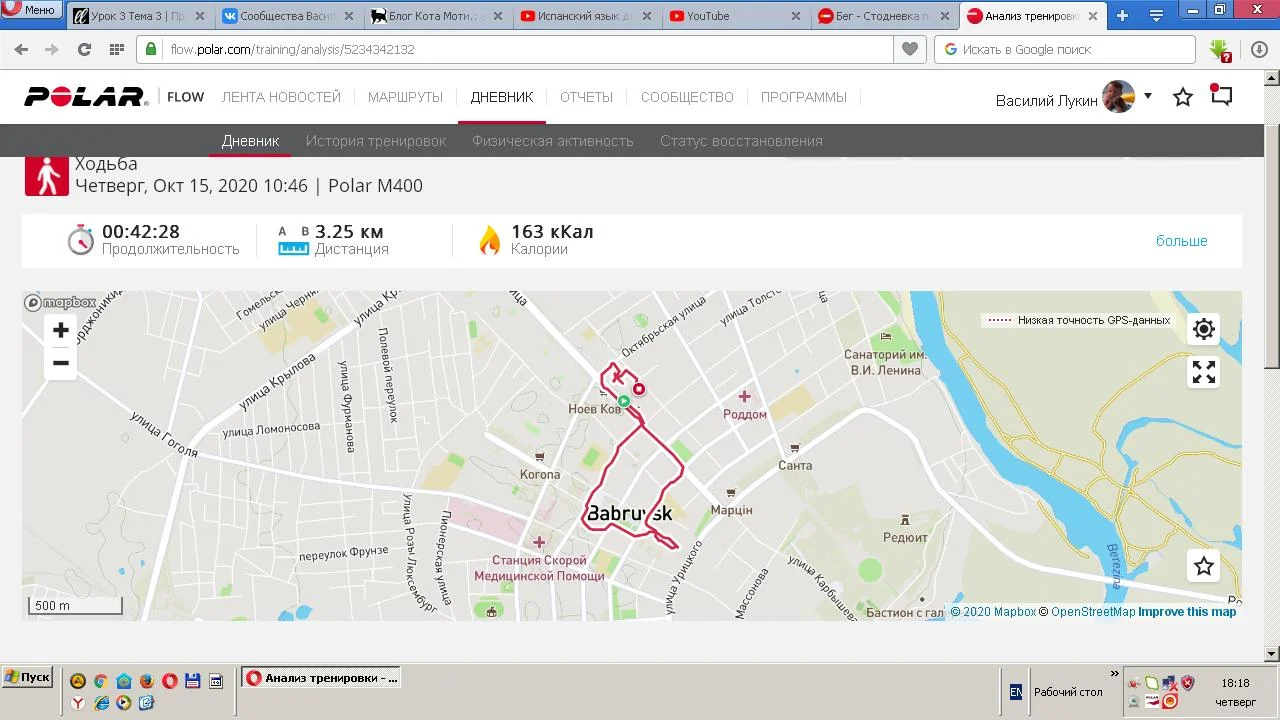The width and height of the screenshot is (1280, 720).
Task: Expand the Василий Лукин profile dropdown
Action: click(1148, 96)
